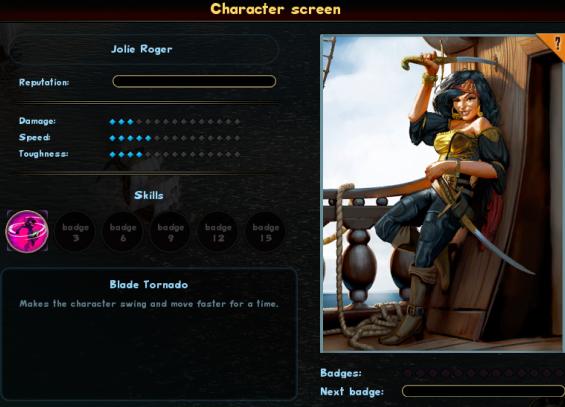Click the locked badge 15 skill slot
The height and width of the screenshot is (407, 565).
tap(266, 232)
